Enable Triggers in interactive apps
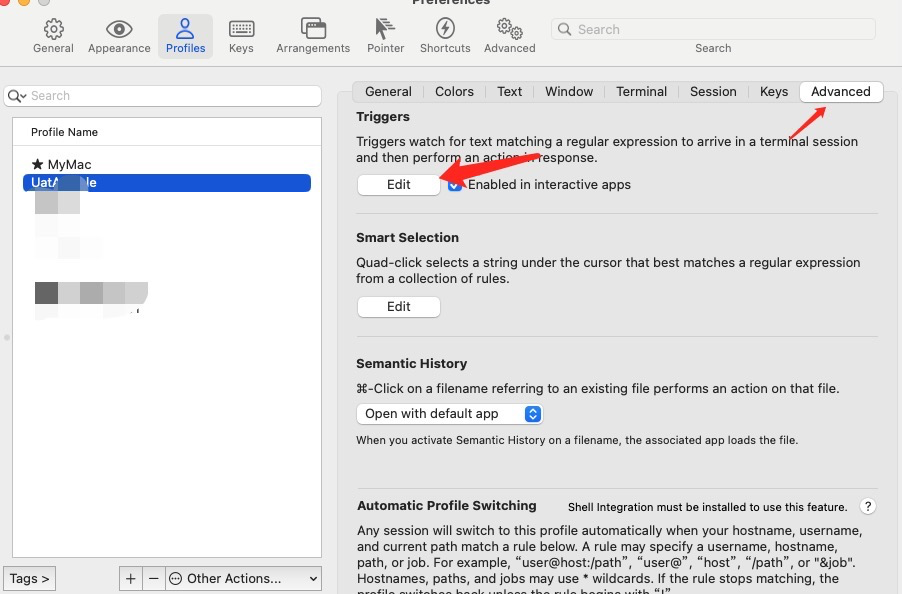The width and height of the screenshot is (902, 594). click(x=455, y=184)
